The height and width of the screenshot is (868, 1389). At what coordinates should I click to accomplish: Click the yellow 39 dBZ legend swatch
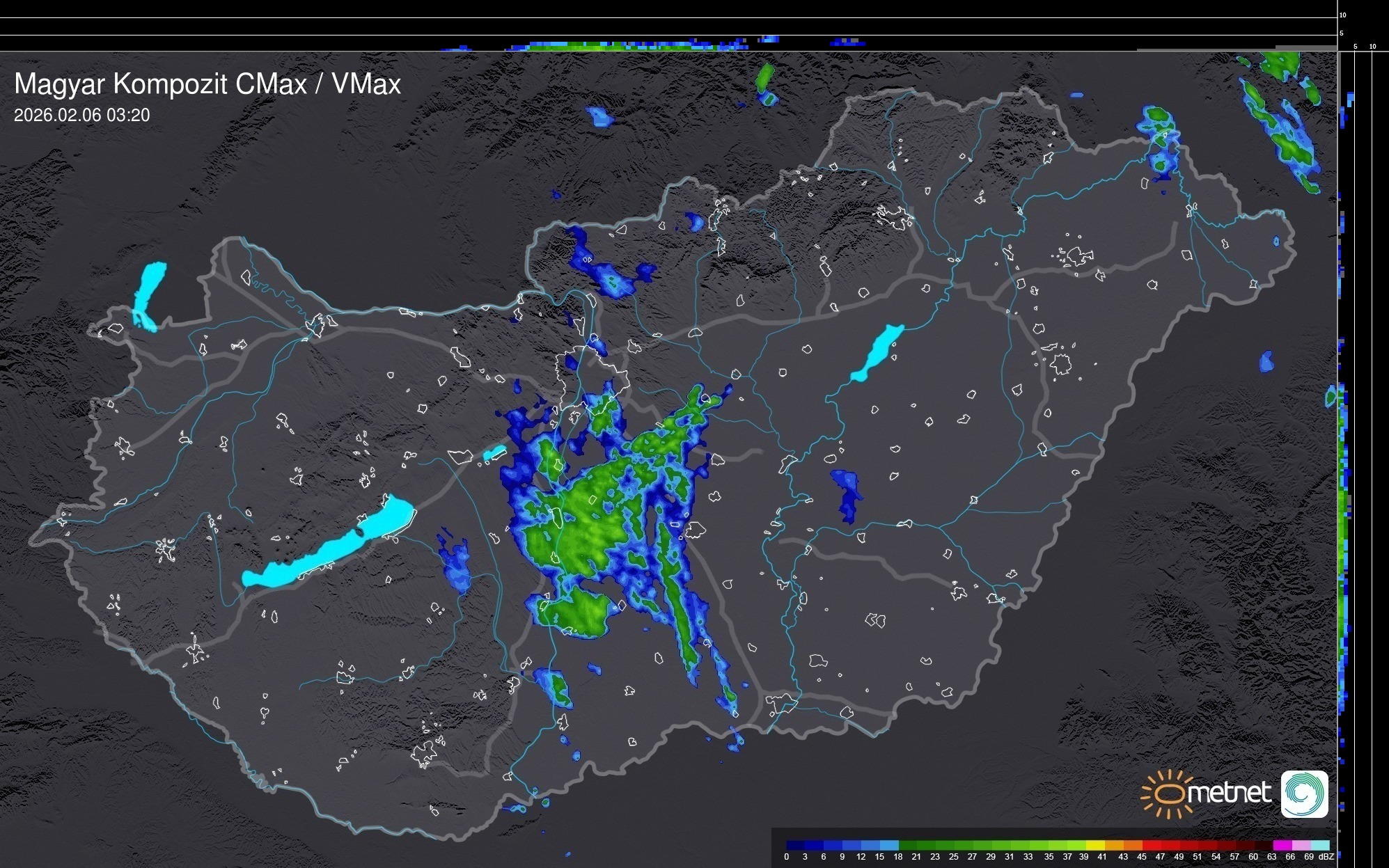[1094, 845]
